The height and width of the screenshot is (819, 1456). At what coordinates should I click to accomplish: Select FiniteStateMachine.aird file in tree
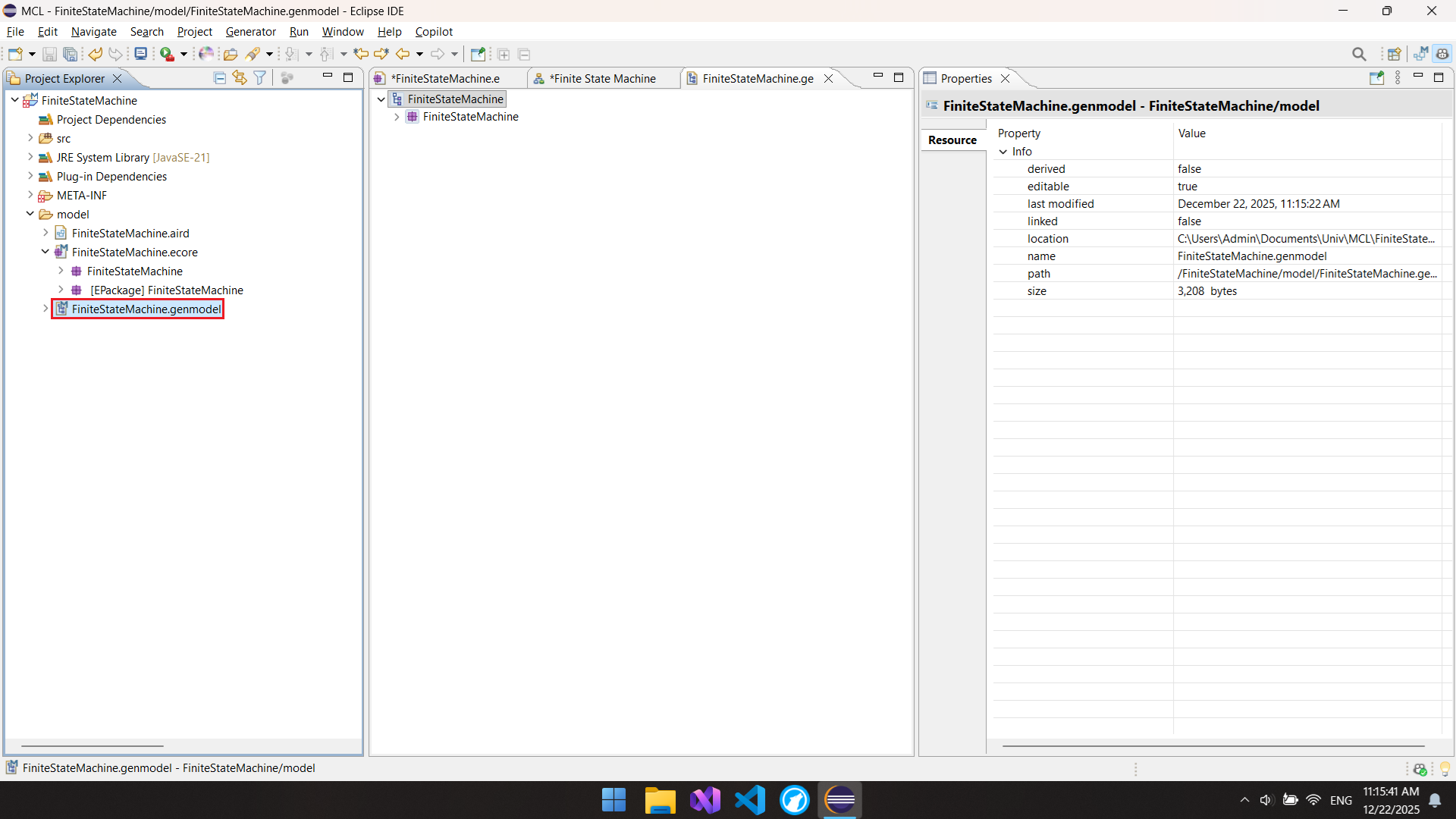(x=130, y=234)
